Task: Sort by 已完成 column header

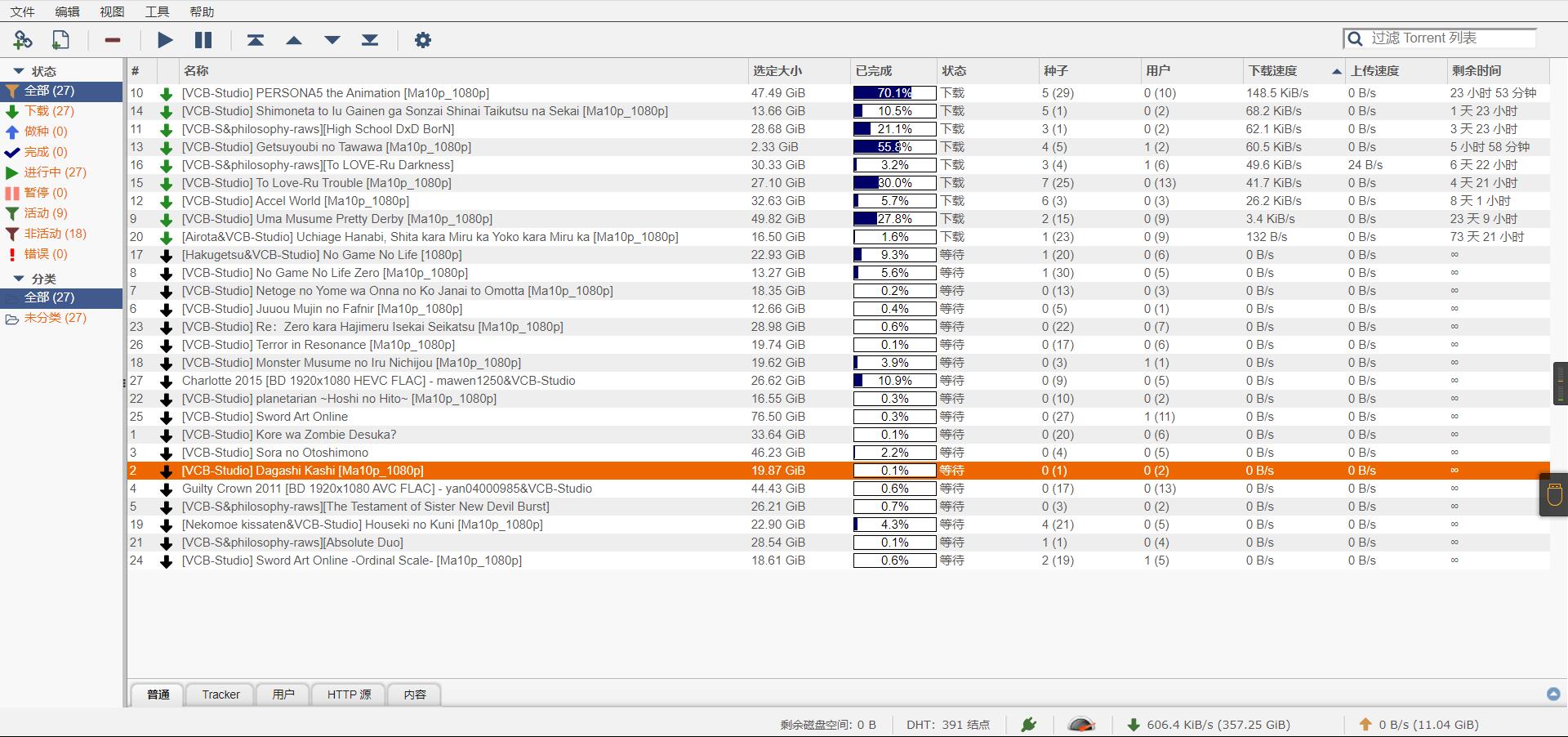Action: [x=893, y=71]
